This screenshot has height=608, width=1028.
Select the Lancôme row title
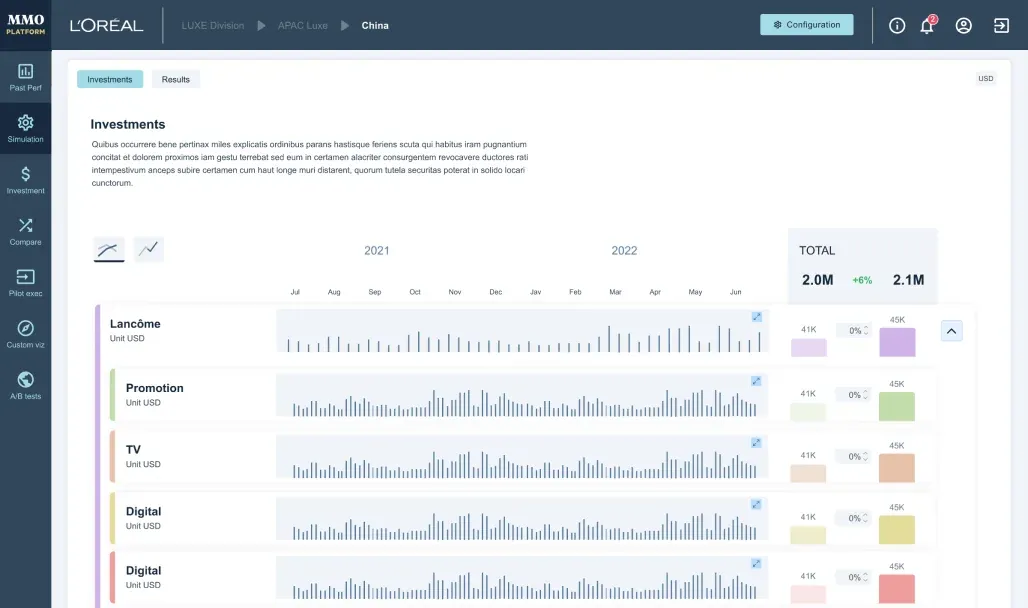point(135,324)
